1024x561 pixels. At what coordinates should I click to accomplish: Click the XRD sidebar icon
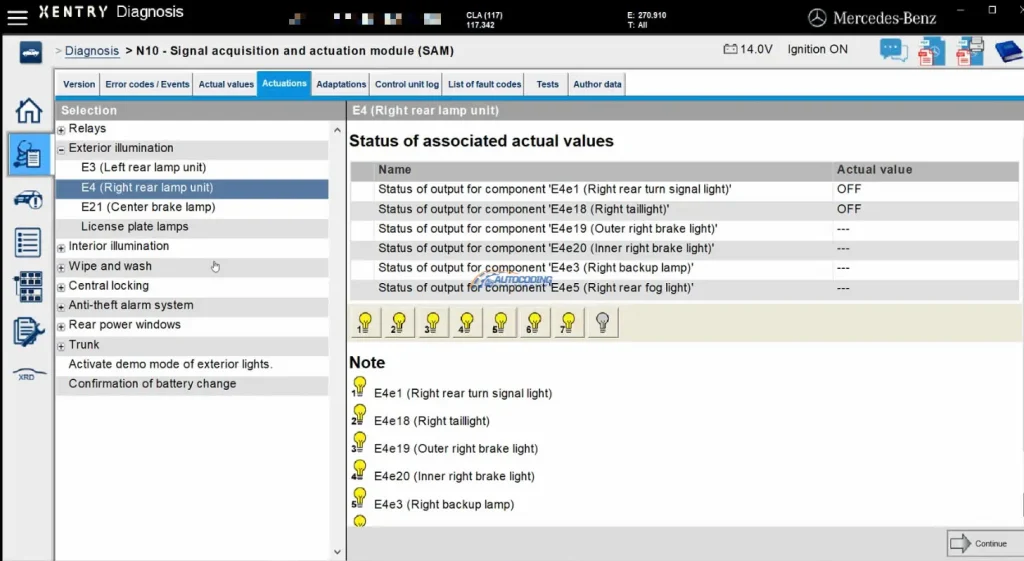pos(28,375)
